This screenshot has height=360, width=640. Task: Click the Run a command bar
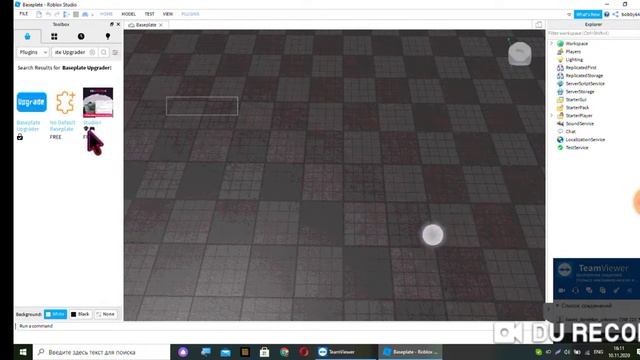(253, 326)
